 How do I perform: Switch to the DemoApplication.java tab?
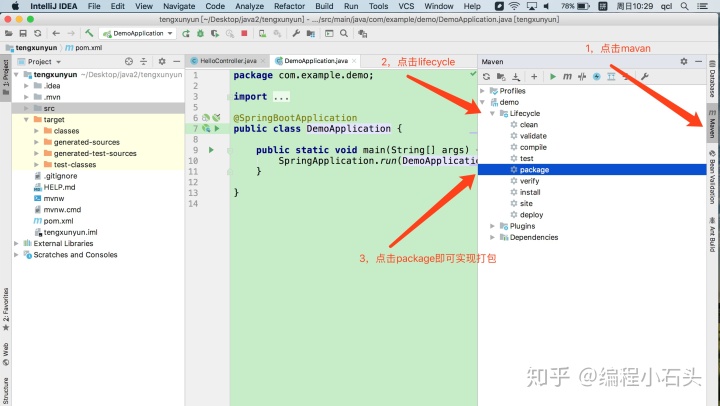(316, 61)
